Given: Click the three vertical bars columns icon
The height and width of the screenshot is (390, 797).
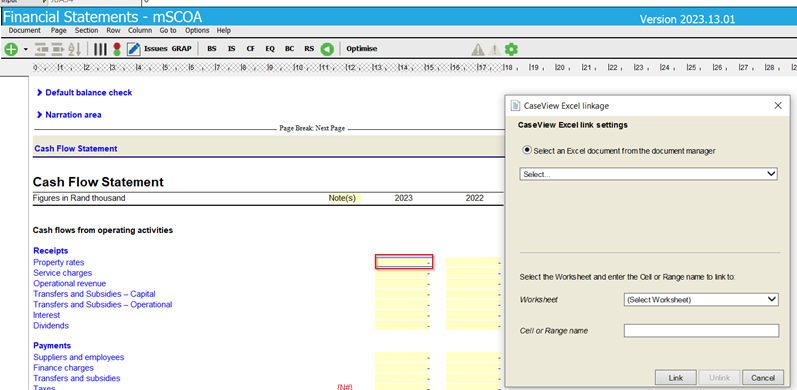Looking at the screenshot, I should coord(100,49).
